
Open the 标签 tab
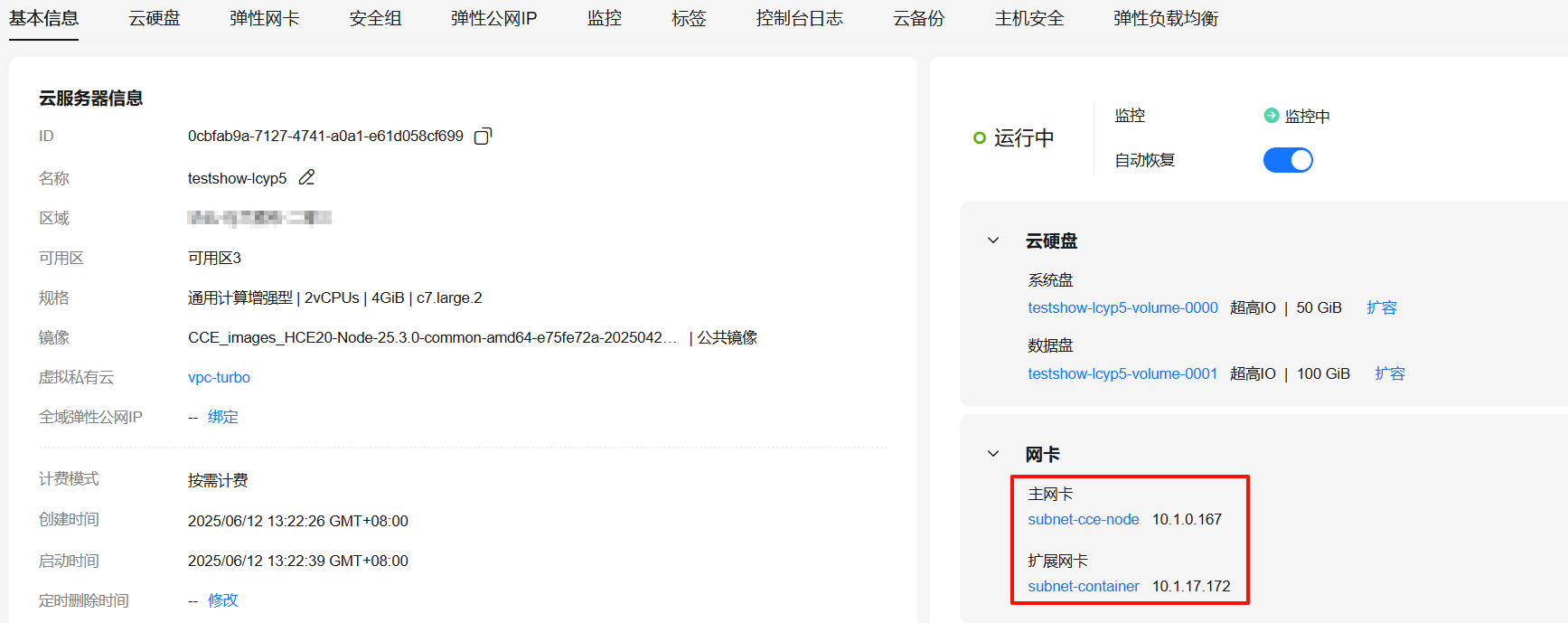pos(689,18)
